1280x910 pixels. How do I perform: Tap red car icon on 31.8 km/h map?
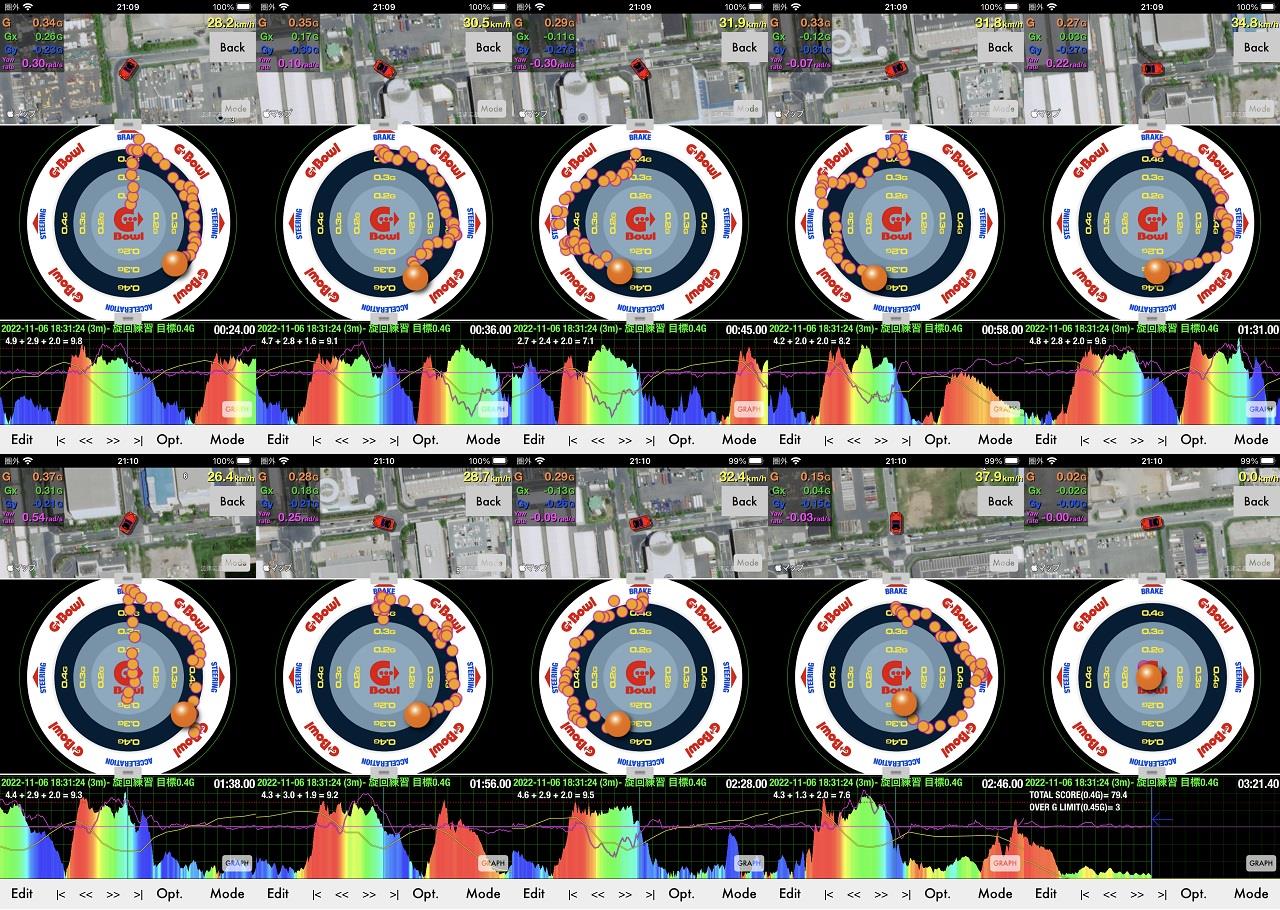pyautogui.click(x=896, y=69)
